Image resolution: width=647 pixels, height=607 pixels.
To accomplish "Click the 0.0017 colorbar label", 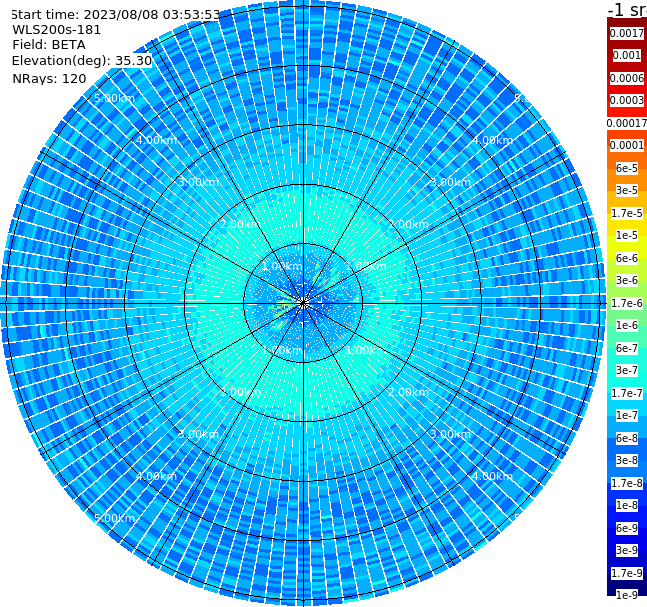I will click(626, 33).
